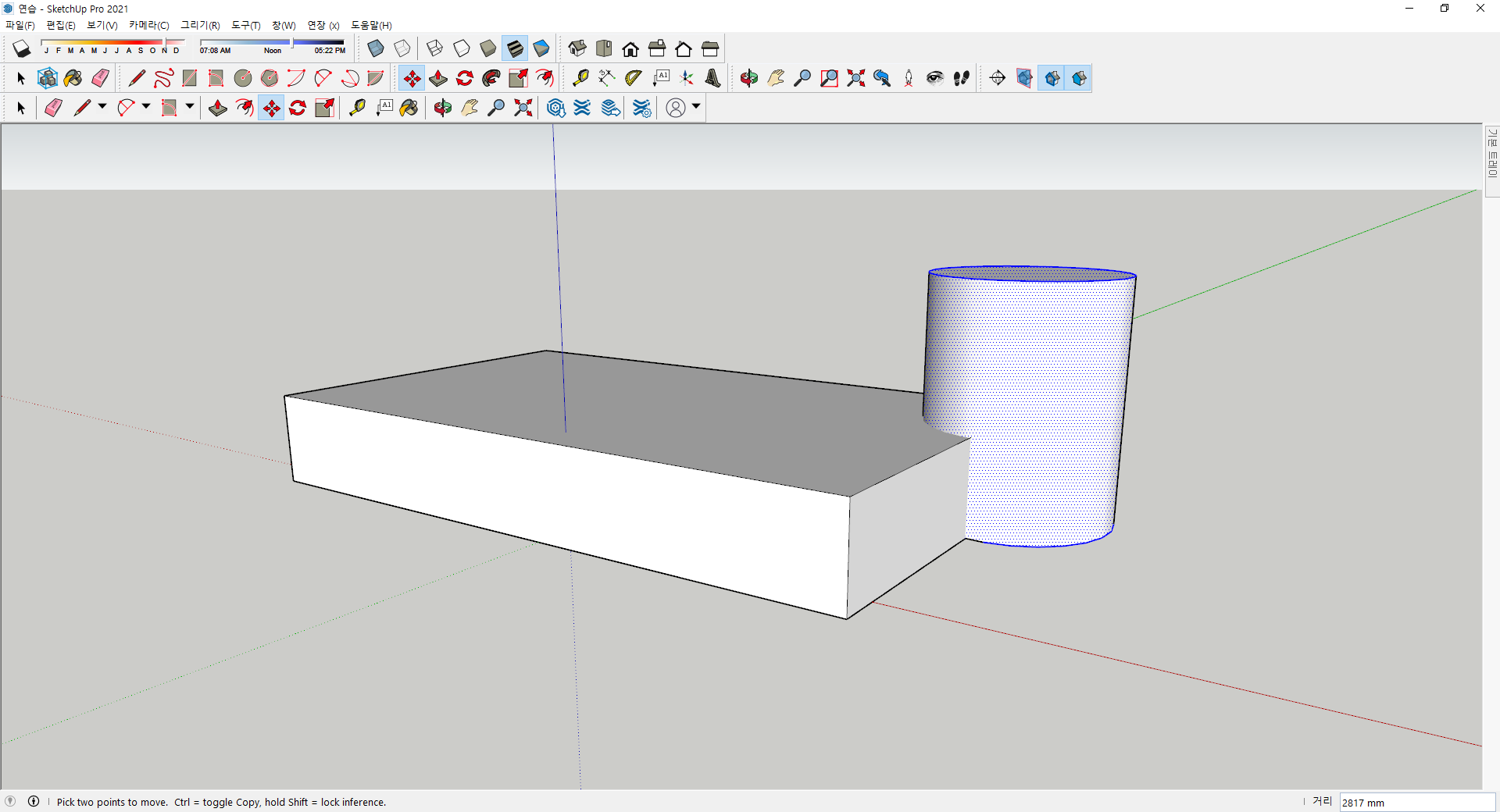Choose the Circle tool

click(x=243, y=78)
